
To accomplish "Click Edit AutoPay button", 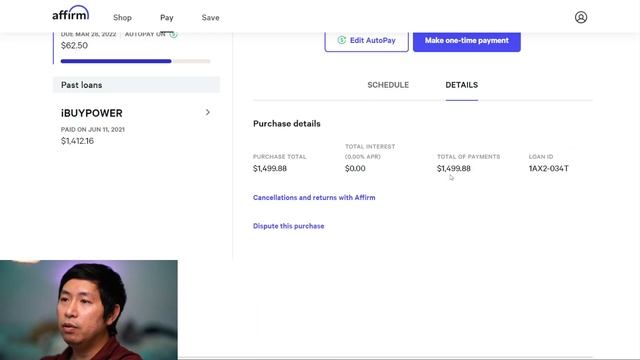I will coord(367,41).
